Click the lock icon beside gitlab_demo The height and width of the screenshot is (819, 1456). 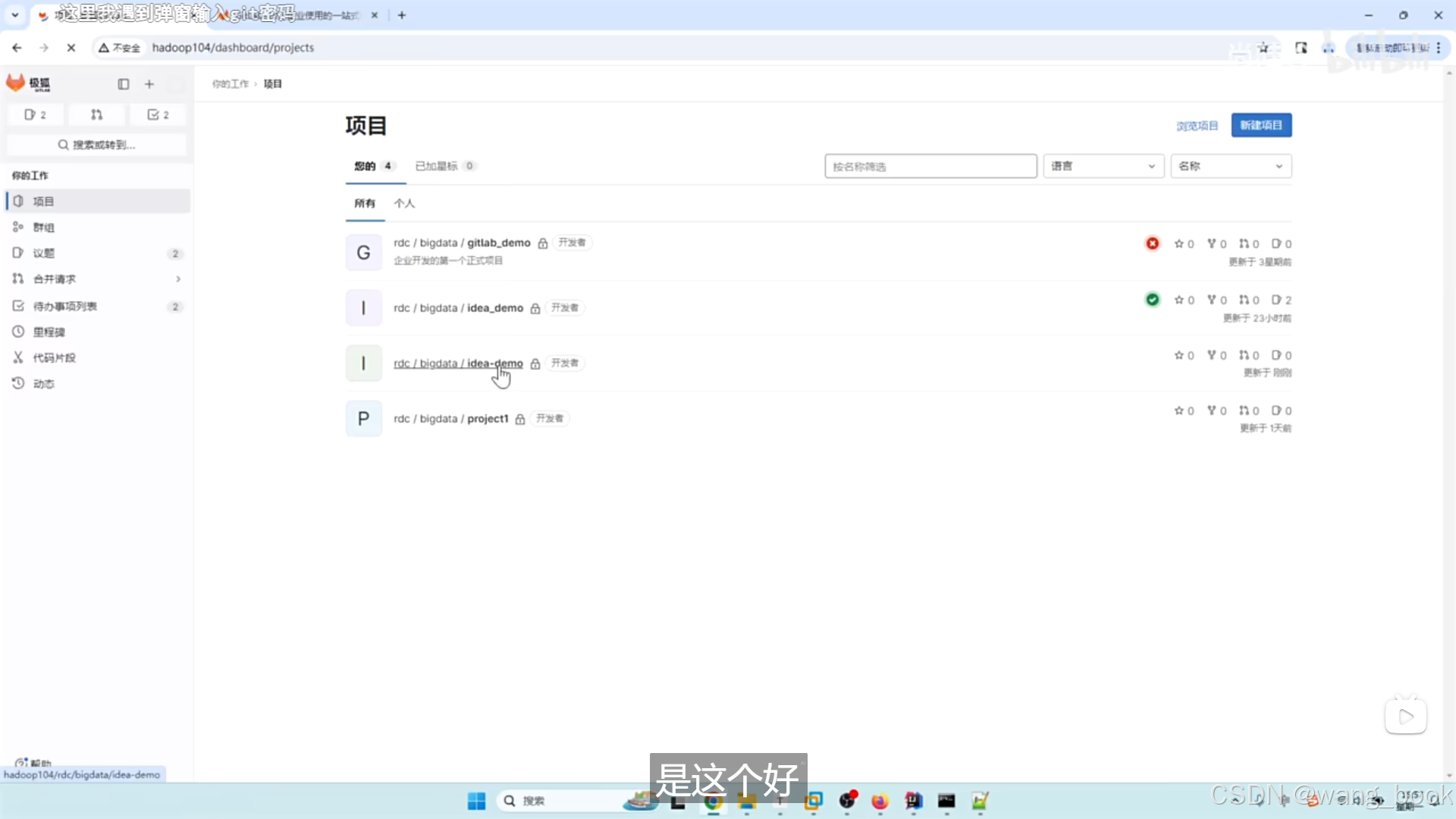pos(543,243)
